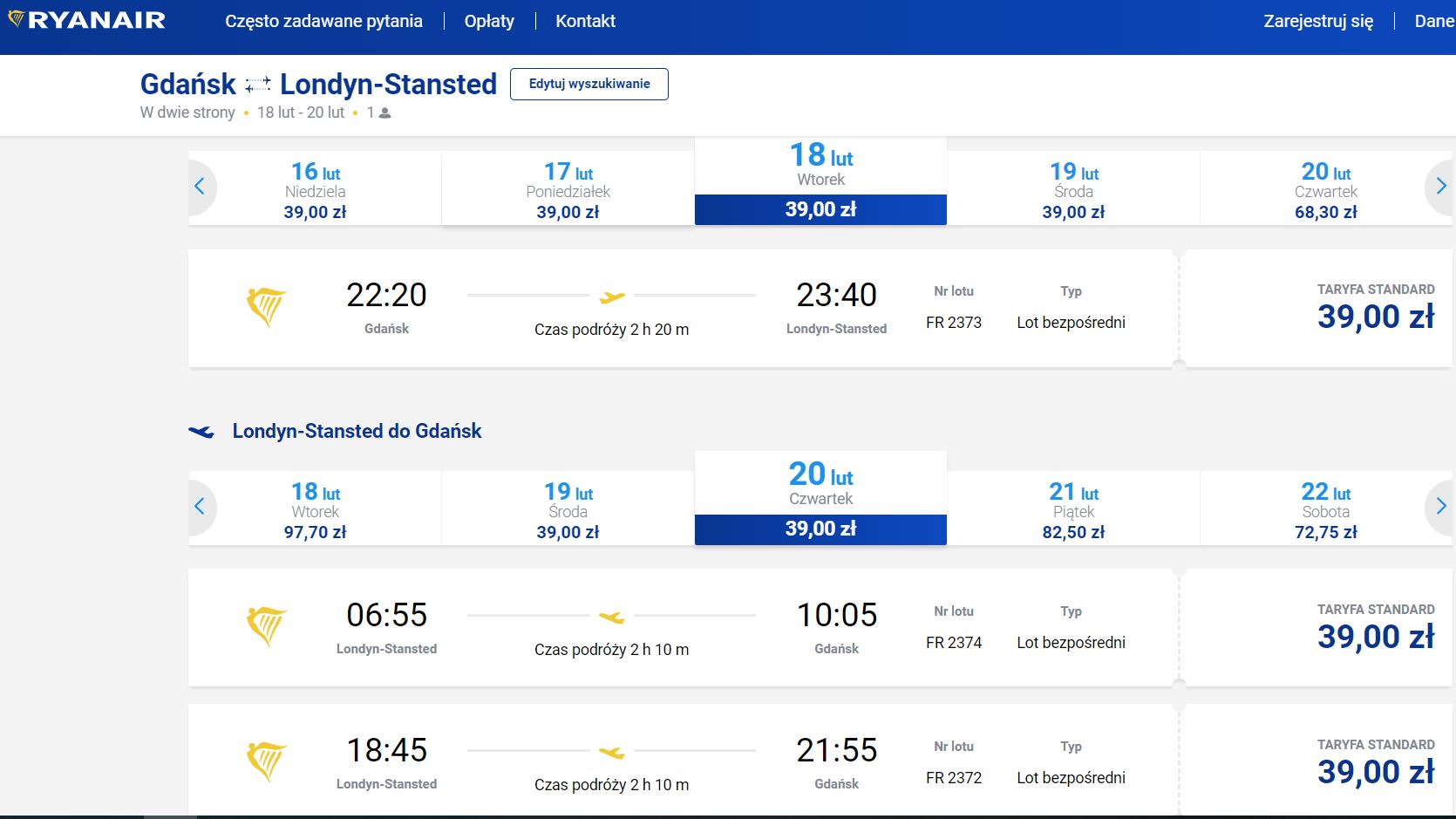The height and width of the screenshot is (819, 1456).
Task: Click the route direction arrows icon
Action: pos(257,85)
